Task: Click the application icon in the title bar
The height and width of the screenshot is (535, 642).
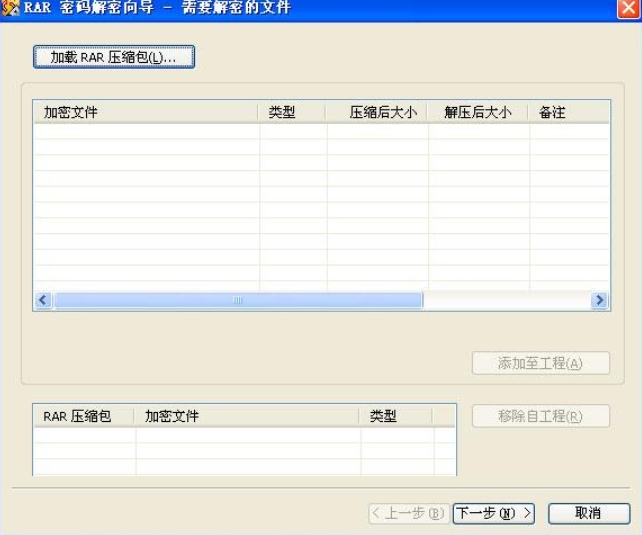Action: 10,7
